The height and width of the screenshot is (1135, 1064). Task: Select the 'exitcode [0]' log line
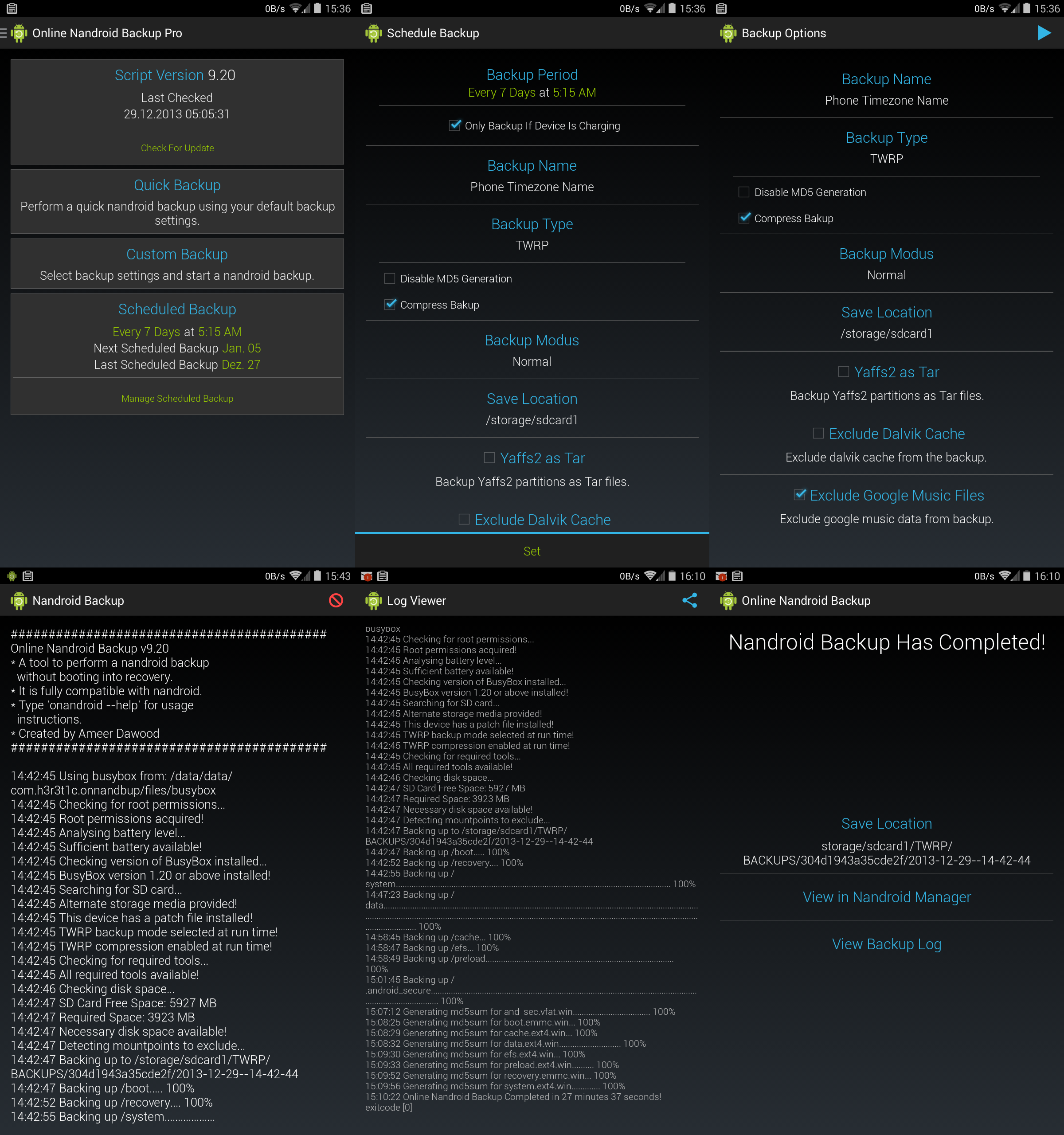[x=389, y=1108]
